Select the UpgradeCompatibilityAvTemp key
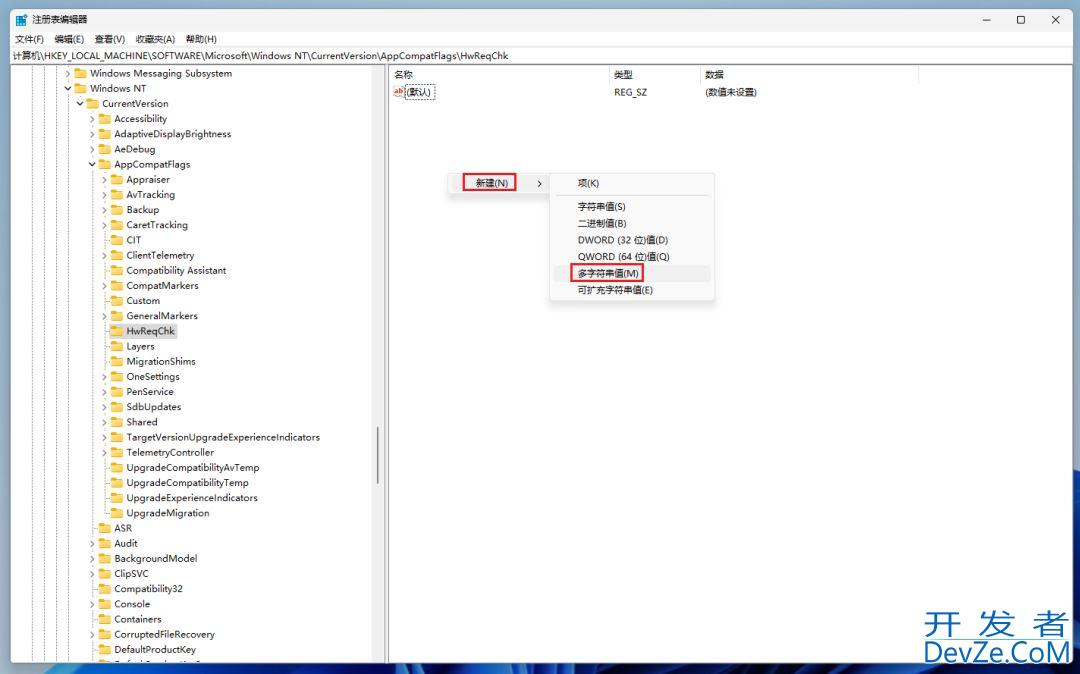This screenshot has height=674, width=1080. tap(193, 467)
